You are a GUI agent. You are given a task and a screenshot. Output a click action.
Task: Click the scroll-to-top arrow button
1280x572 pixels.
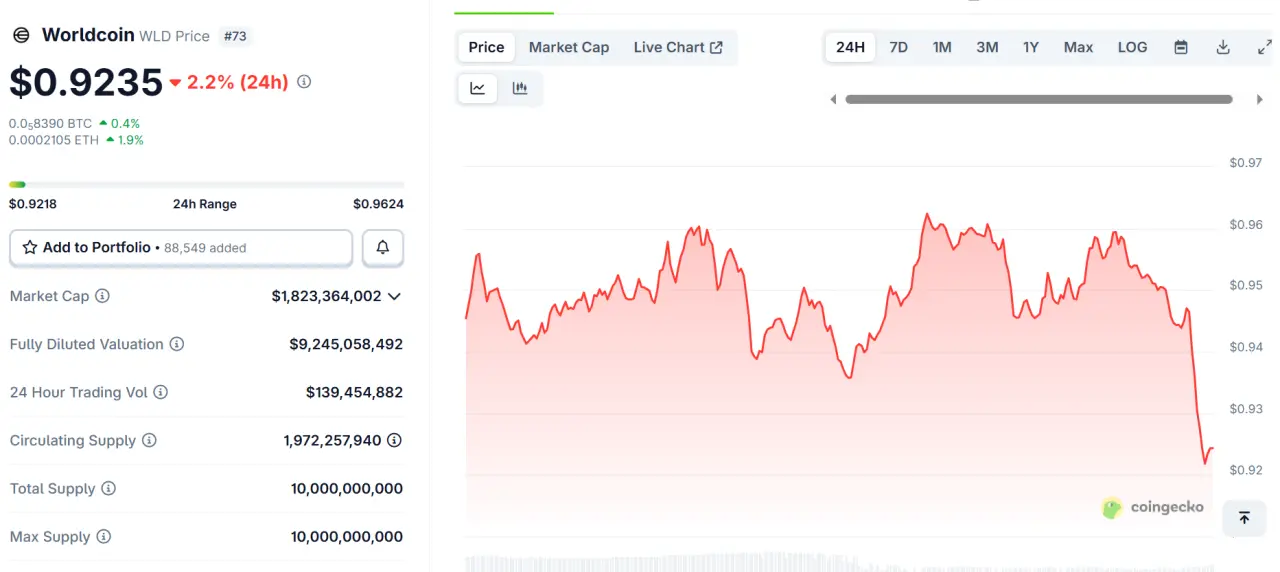[x=1244, y=518]
